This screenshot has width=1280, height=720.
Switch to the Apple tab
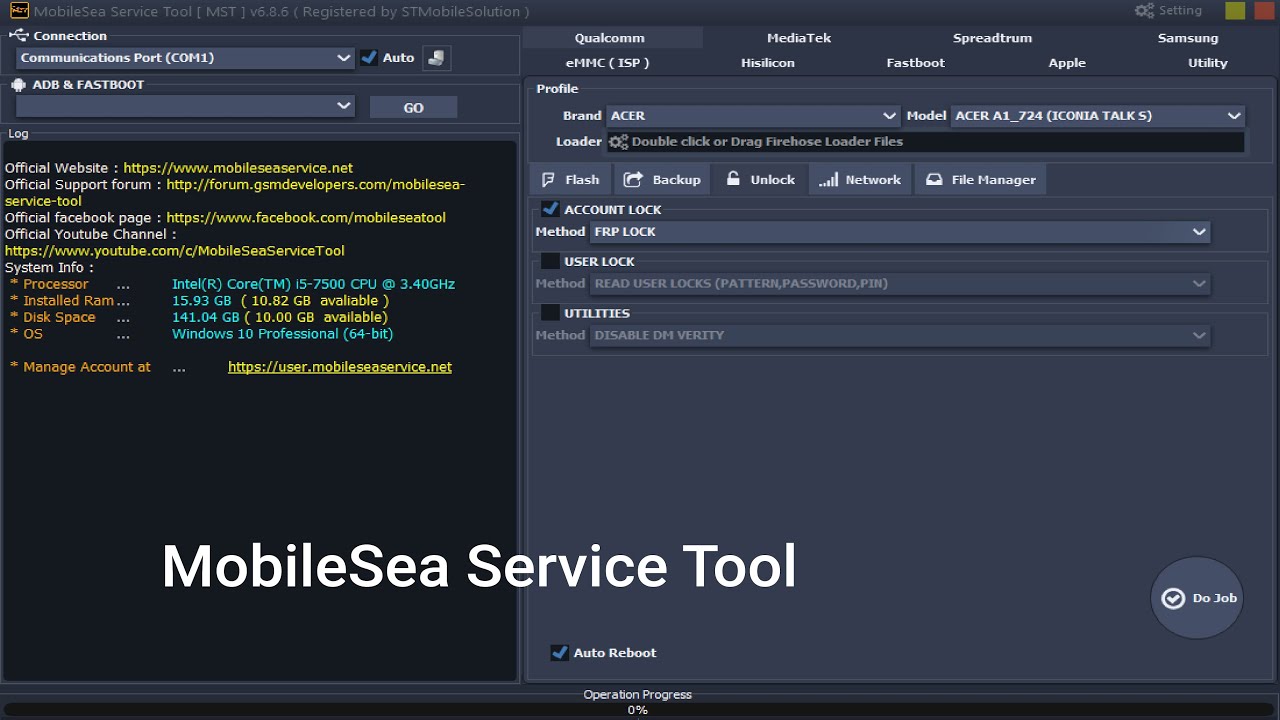(x=1067, y=63)
